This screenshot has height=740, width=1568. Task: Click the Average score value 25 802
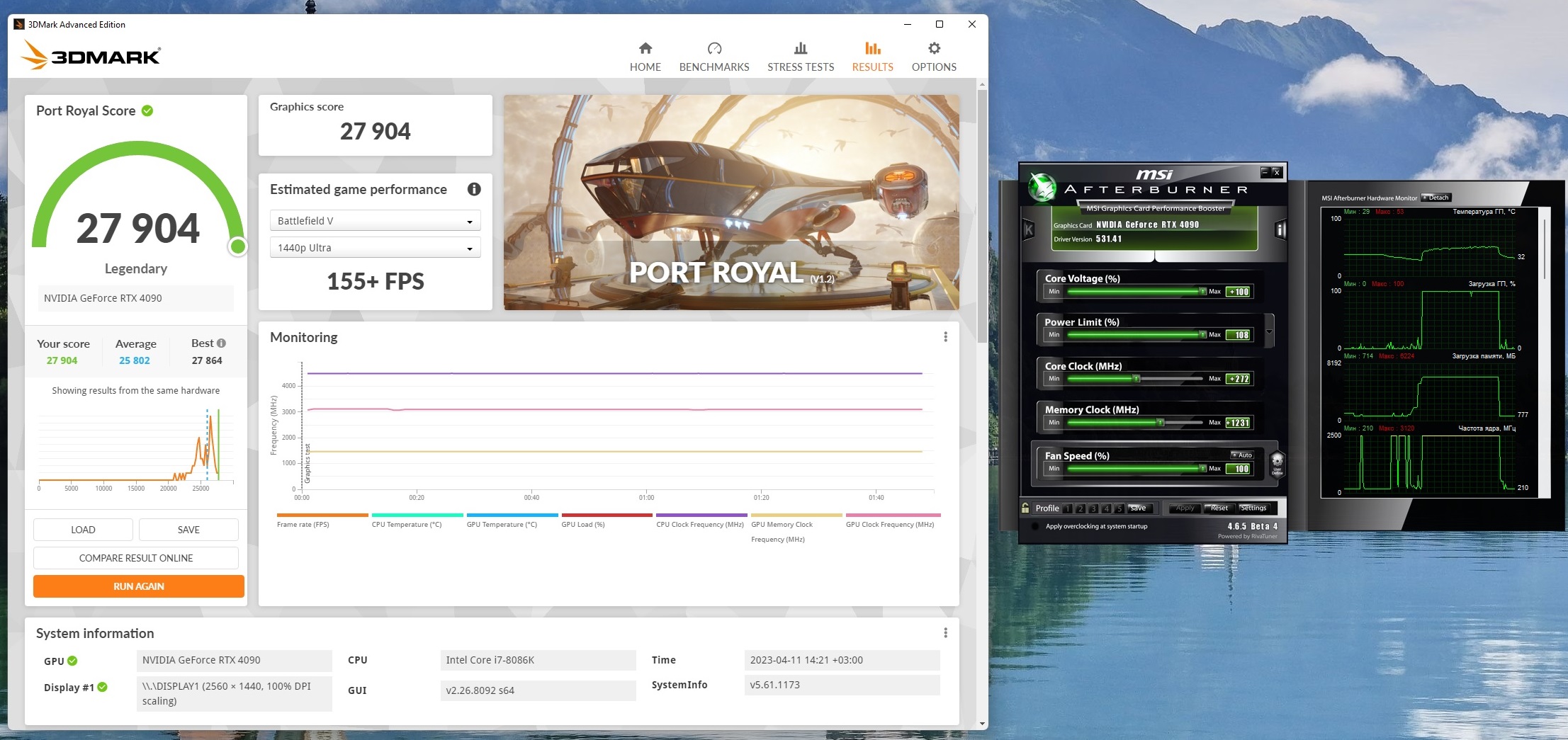[x=135, y=360]
